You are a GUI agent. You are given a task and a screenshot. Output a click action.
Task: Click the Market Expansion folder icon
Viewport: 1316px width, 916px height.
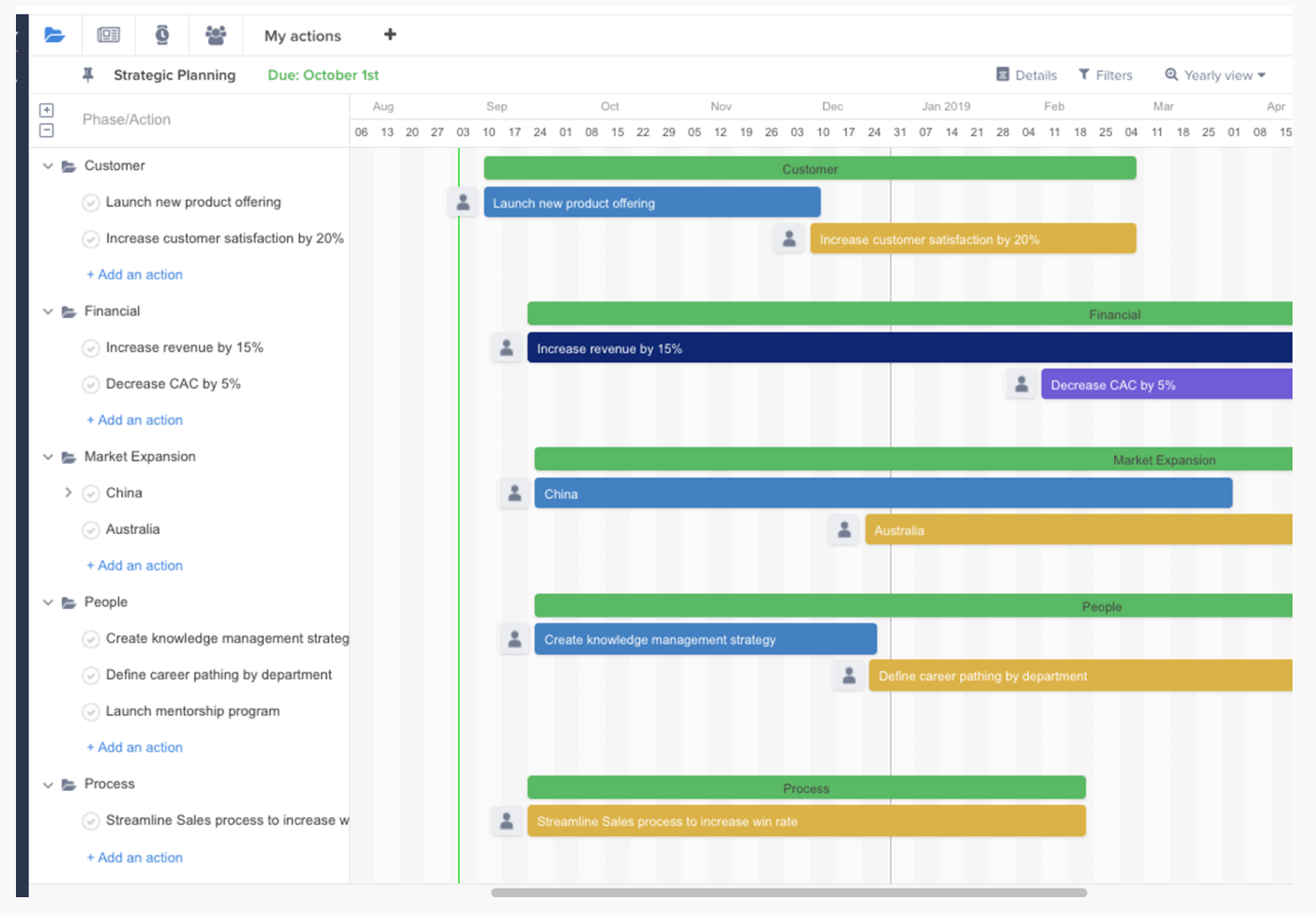pyautogui.click(x=69, y=457)
